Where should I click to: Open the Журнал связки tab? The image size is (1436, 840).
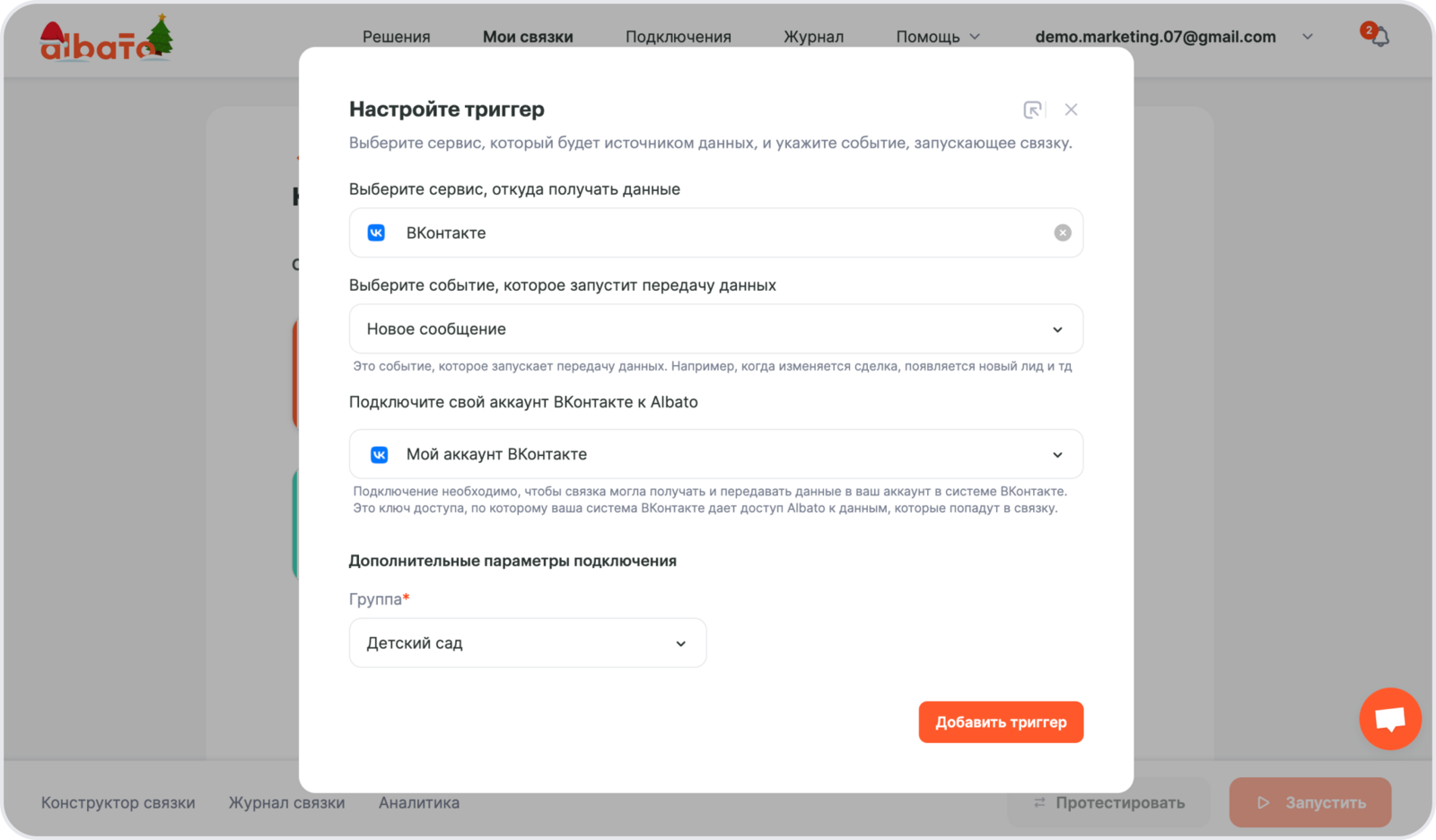coord(286,802)
